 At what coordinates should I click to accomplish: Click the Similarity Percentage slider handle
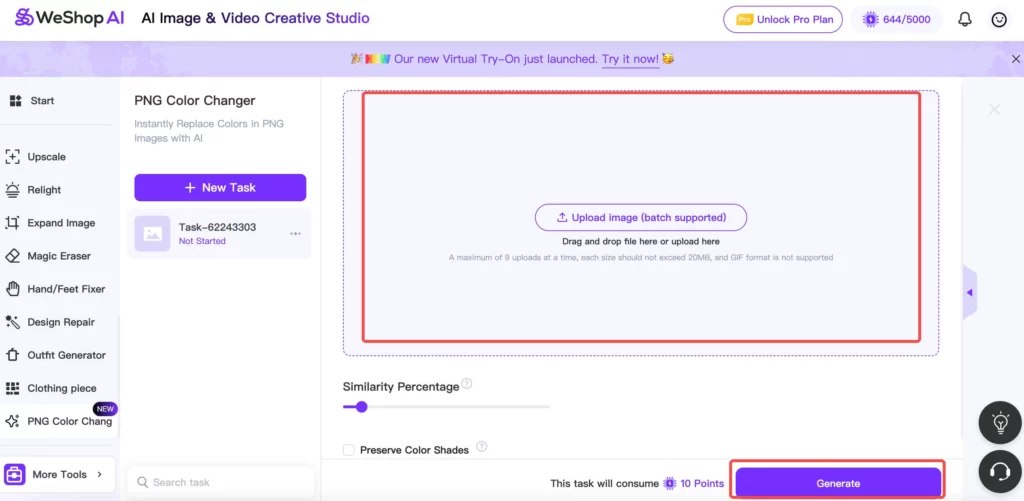click(x=361, y=407)
